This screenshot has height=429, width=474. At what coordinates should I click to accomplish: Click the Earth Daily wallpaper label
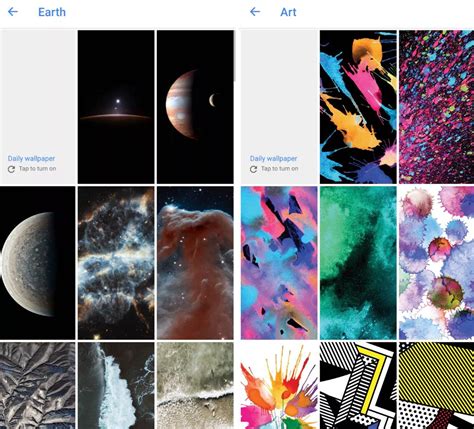(31, 159)
